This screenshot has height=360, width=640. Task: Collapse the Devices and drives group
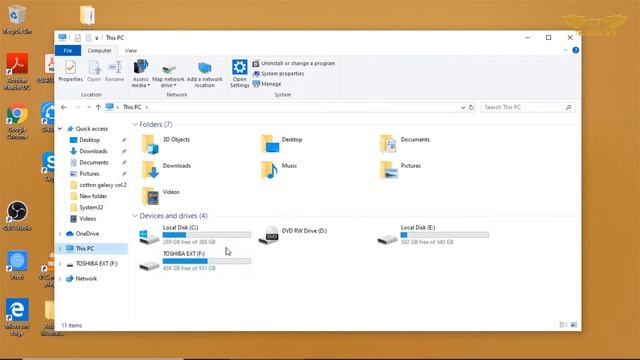[x=135, y=216]
